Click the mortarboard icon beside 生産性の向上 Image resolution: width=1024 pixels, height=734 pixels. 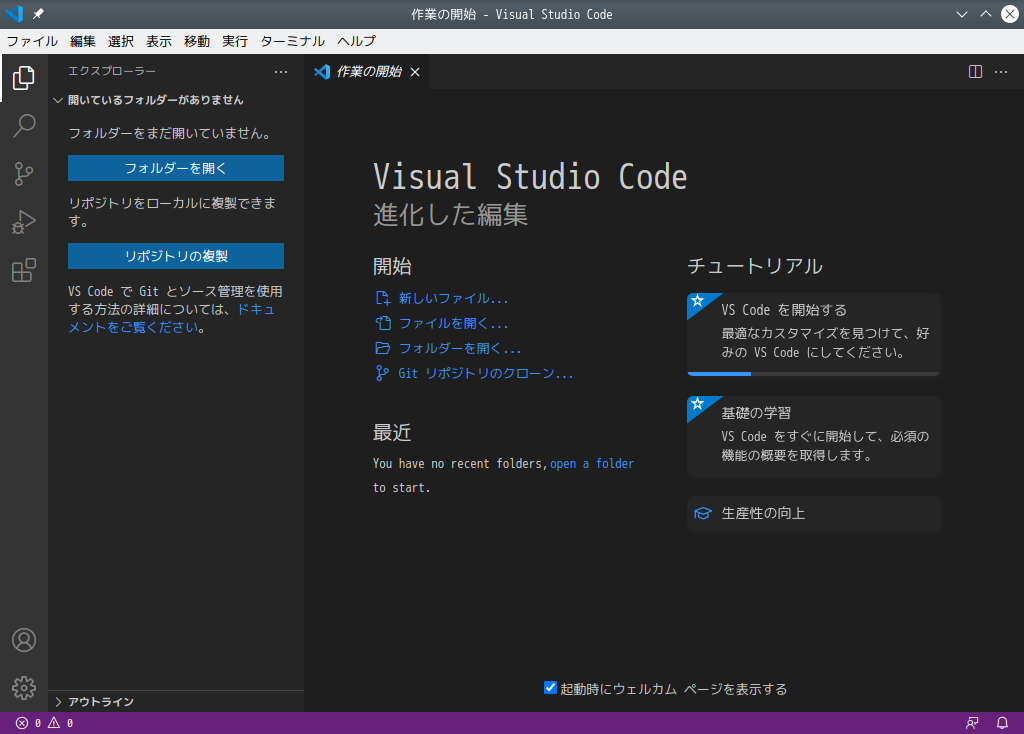(x=703, y=513)
